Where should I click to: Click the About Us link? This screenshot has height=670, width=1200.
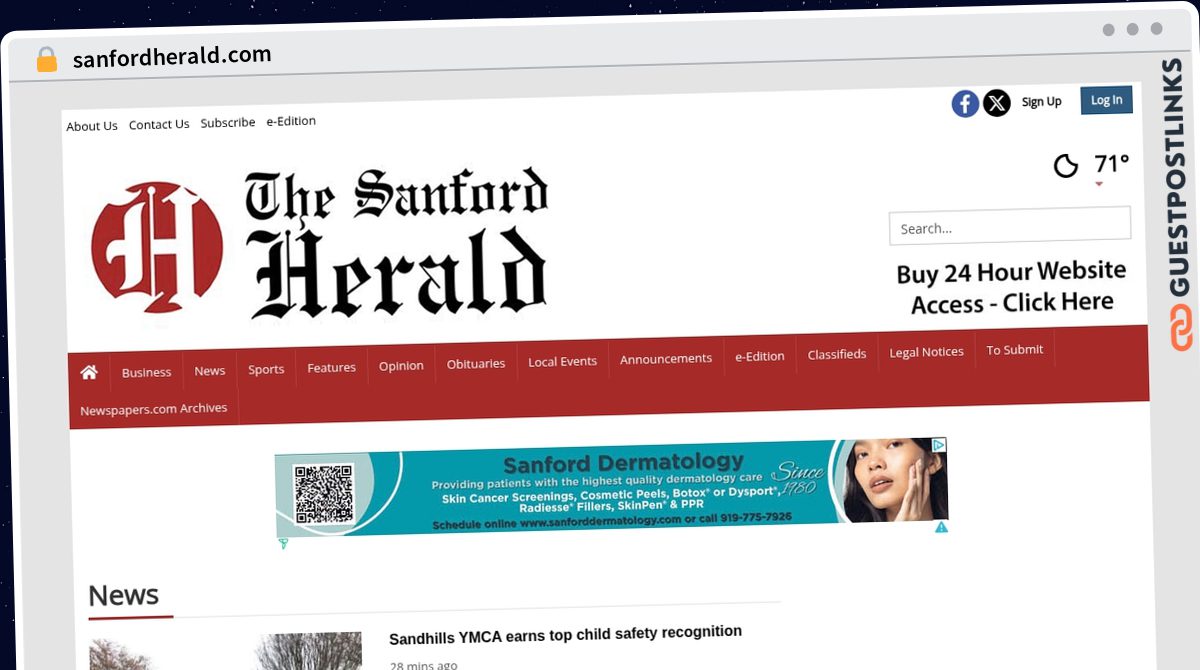pyautogui.click(x=92, y=126)
